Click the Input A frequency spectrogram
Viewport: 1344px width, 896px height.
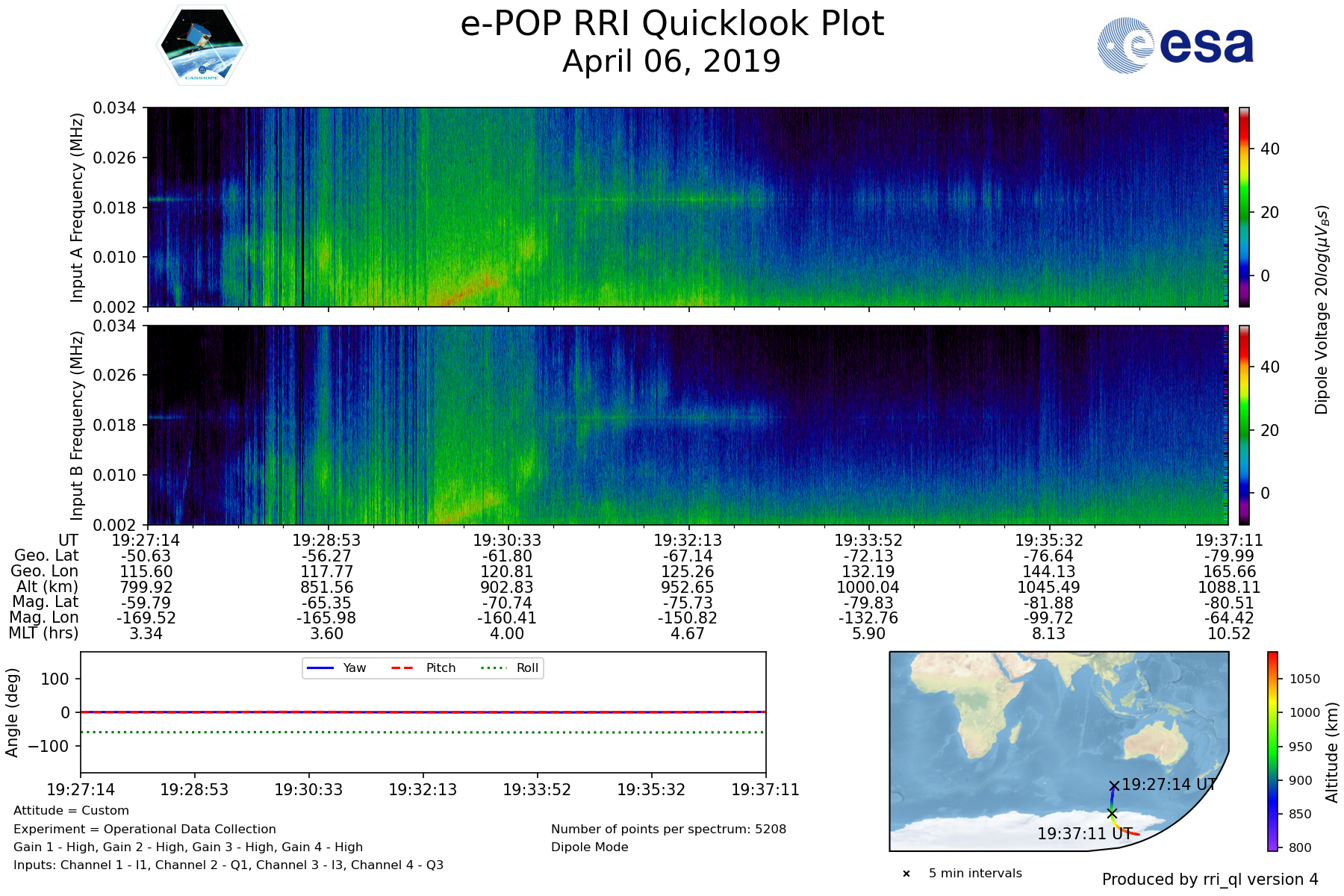point(687,207)
